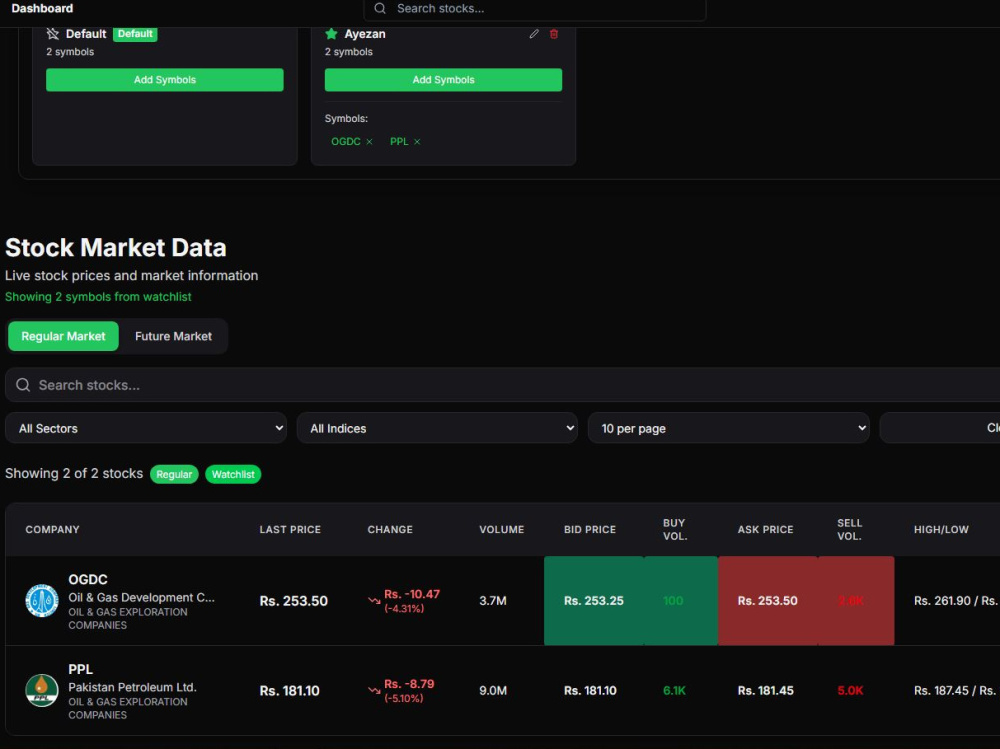Open the OGDC company logo

click(x=41, y=601)
